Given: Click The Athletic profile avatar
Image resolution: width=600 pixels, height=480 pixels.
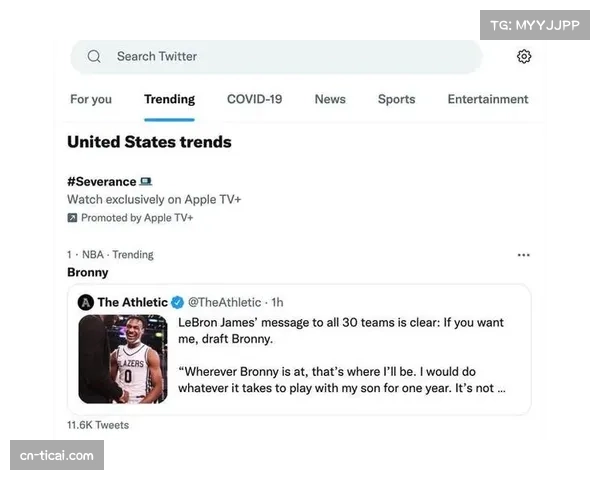Looking at the screenshot, I should coord(86,302).
